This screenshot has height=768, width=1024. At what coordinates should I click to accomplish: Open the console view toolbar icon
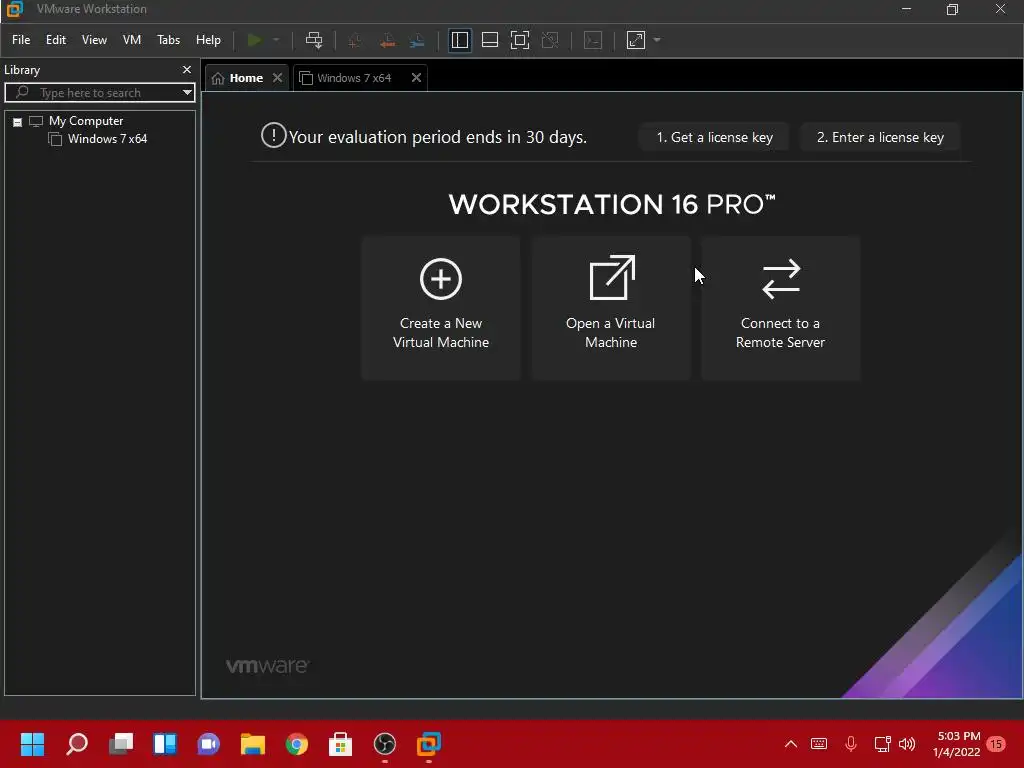tap(593, 40)
